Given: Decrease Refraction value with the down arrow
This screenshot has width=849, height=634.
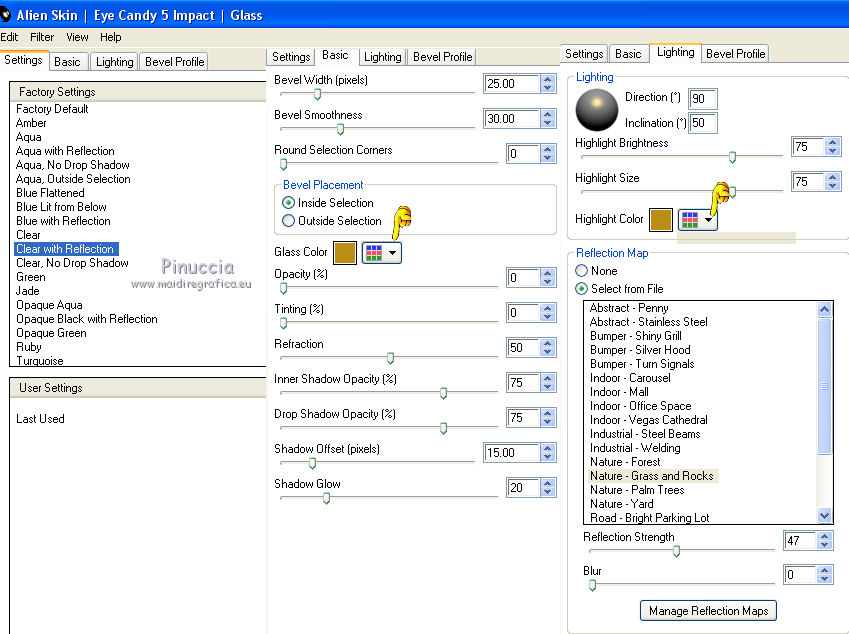Looking at the screenshot, I should pyautogui.click(x=547, y=353).
